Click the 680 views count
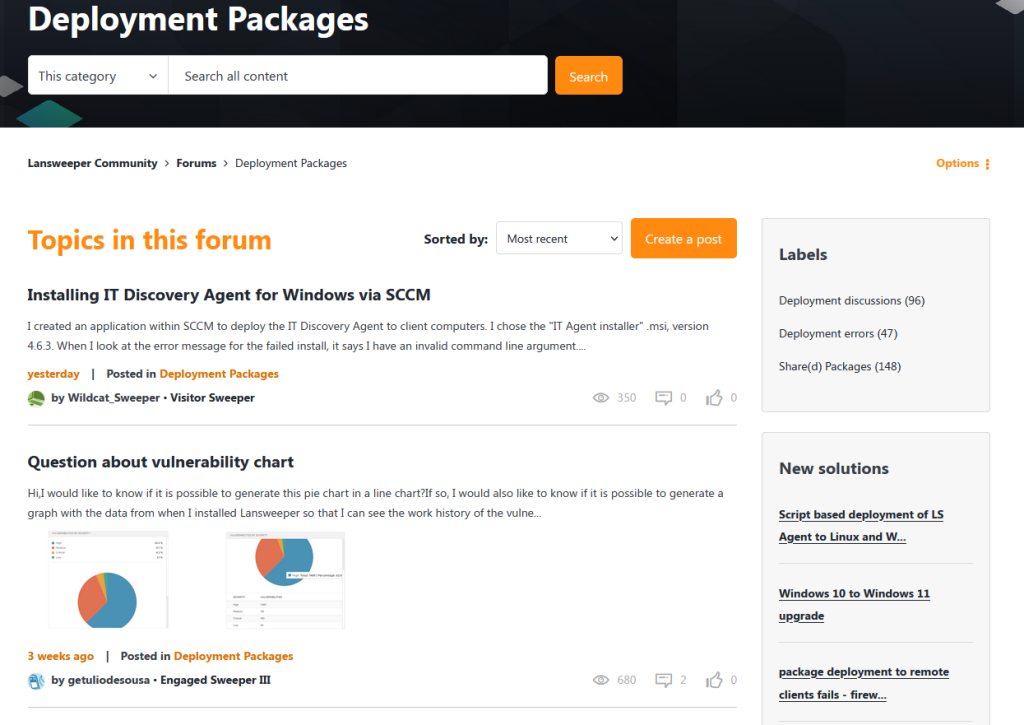 coord(626,680)
